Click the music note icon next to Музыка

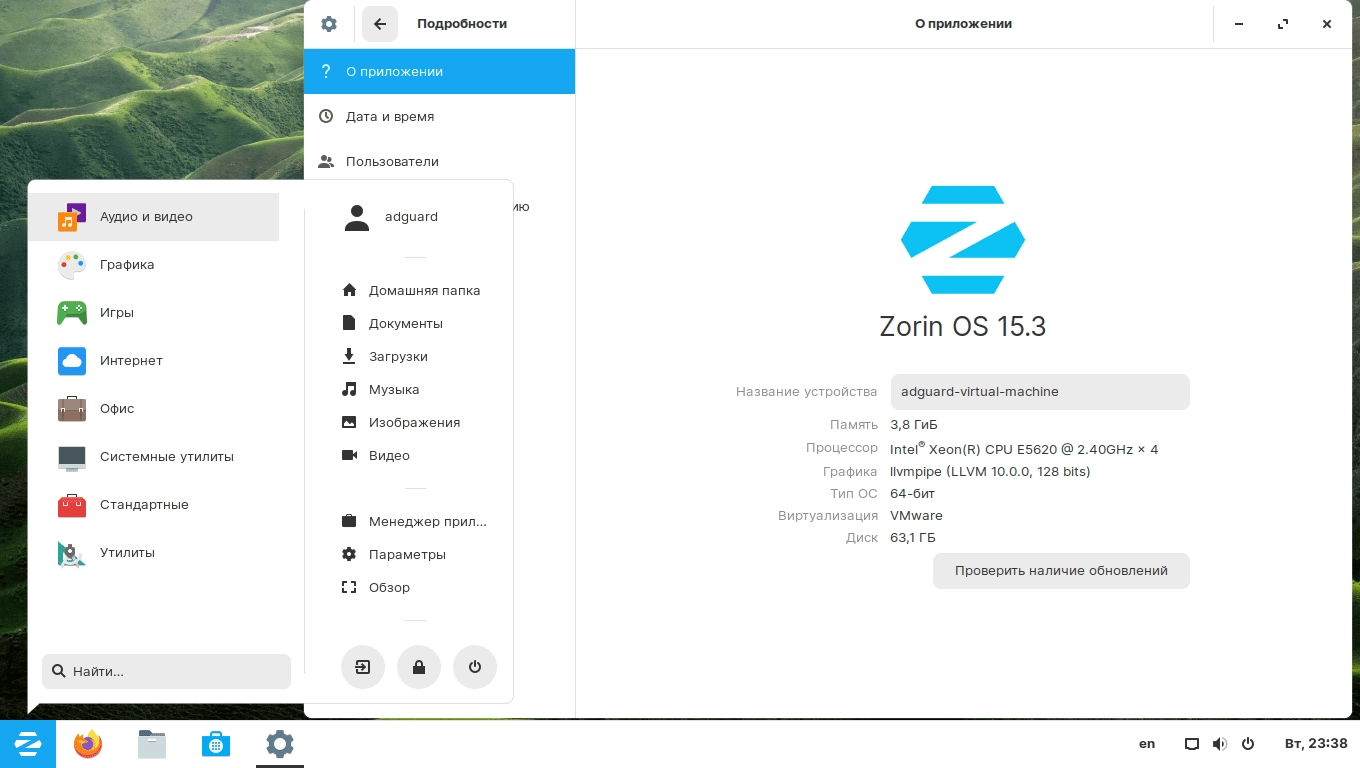click(349, 389)
